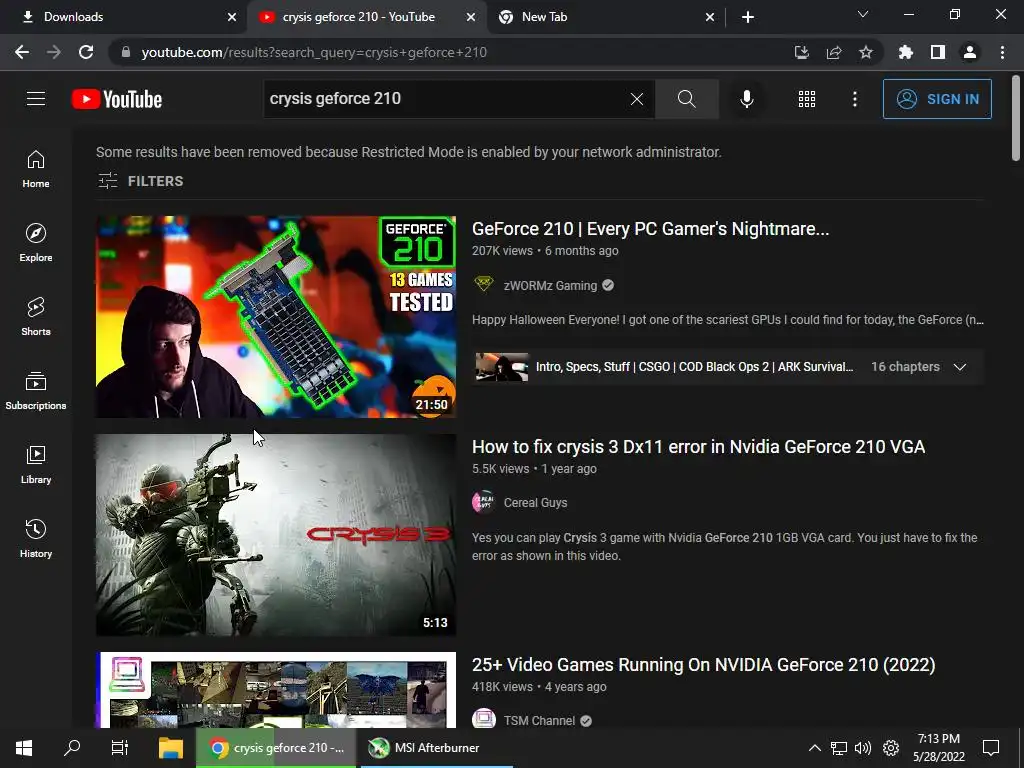Close the Downloads tab
Image resolution: width=1024 pixels, height=768 pixels.
pos(232,17)
